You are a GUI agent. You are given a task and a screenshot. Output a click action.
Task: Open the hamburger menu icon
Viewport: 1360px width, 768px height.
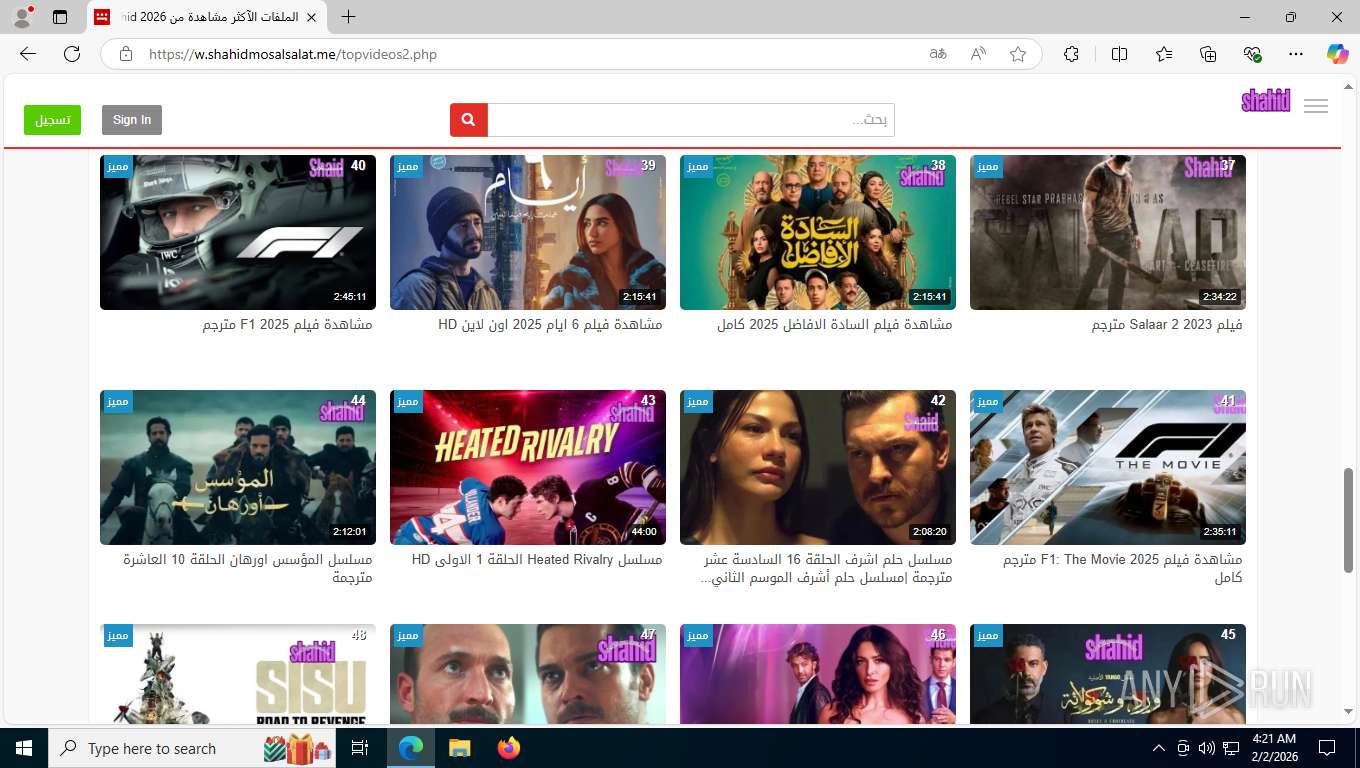(1316, 106)
